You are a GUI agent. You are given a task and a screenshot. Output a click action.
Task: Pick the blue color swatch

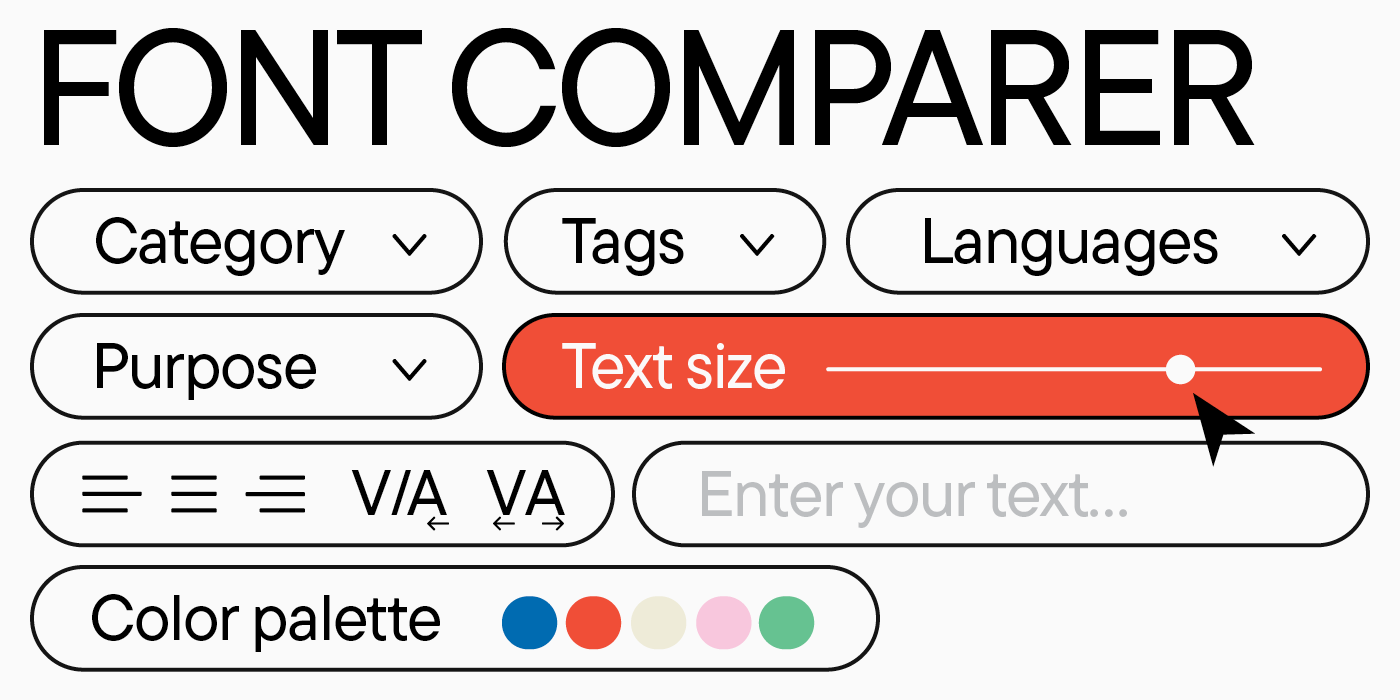coord(529,622)
